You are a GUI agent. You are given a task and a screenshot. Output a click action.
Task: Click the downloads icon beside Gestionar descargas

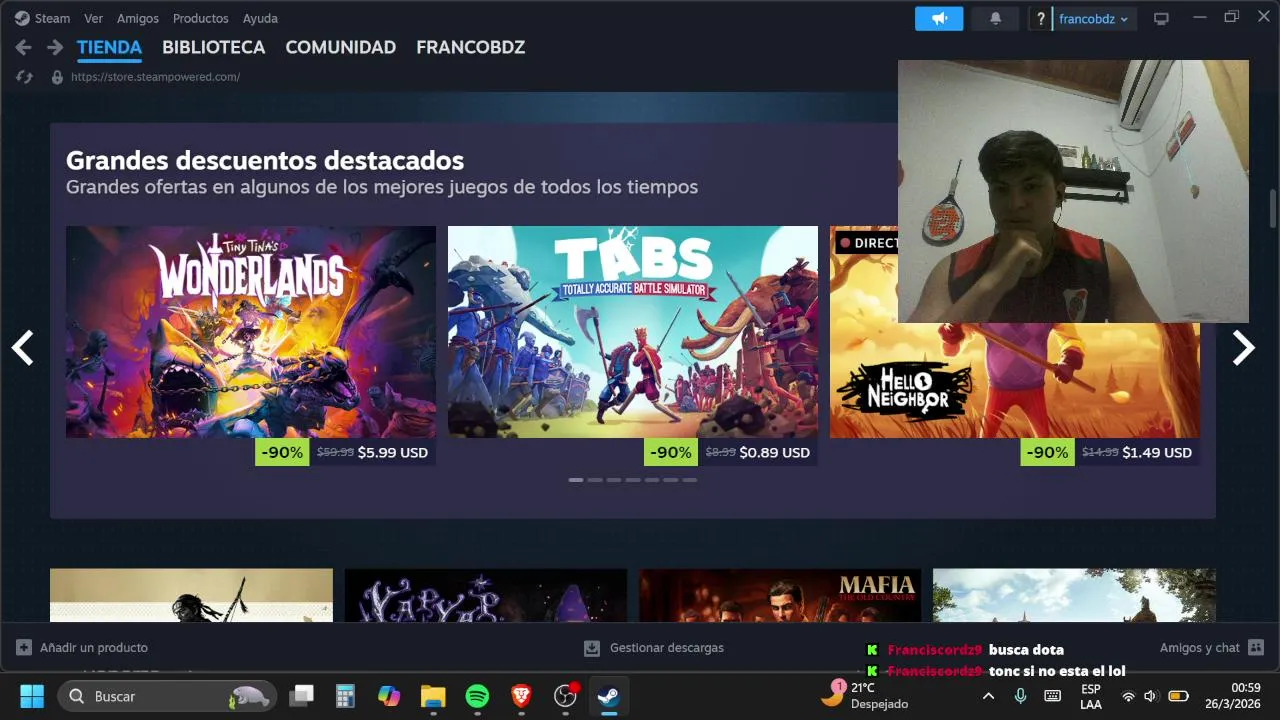click(x=592, y=648)
